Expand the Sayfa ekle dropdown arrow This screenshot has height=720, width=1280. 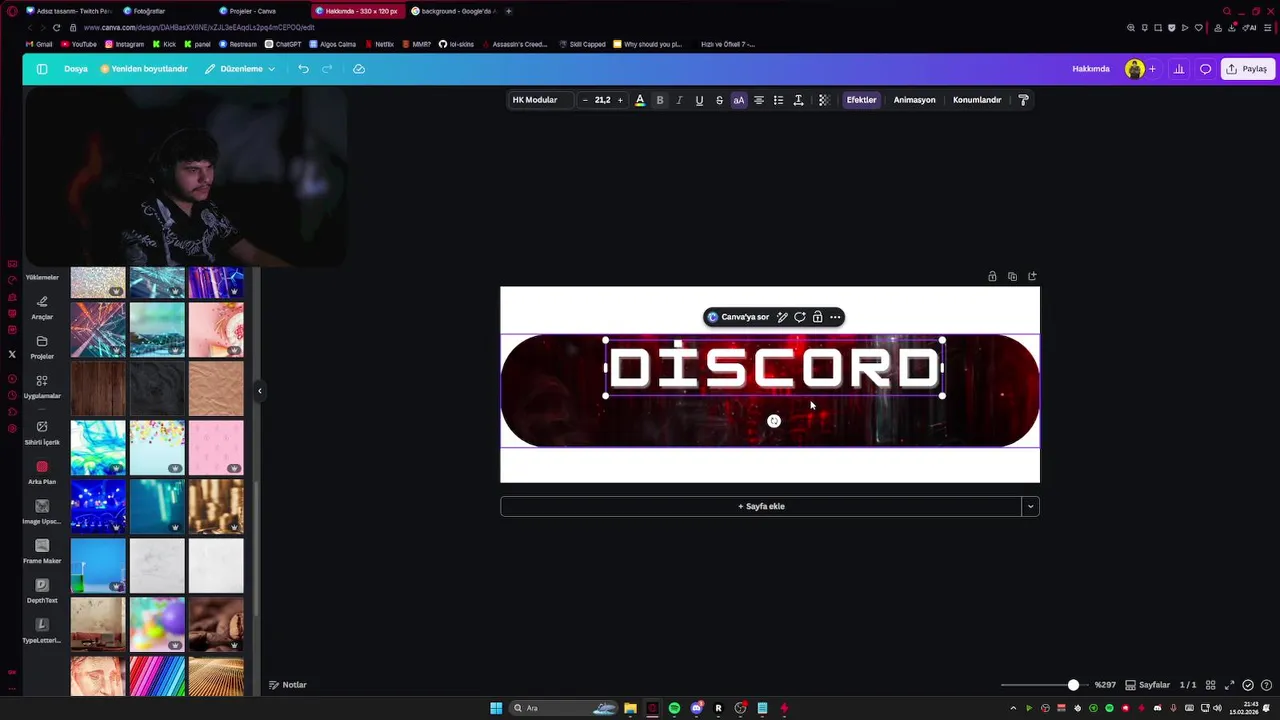[1031, 506]
